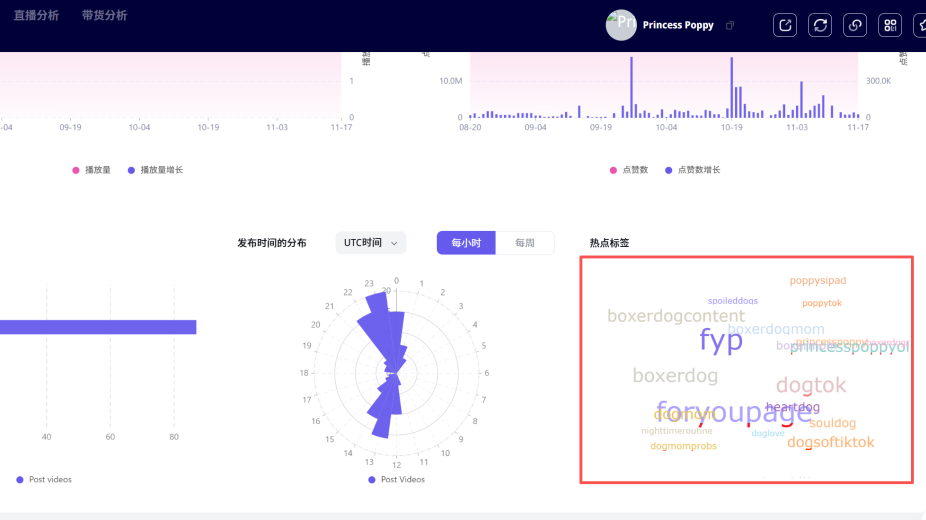Viewport: 926px width, 520px height.
Task: Switch to the 直播分析 tab
Action: point(36,16)
